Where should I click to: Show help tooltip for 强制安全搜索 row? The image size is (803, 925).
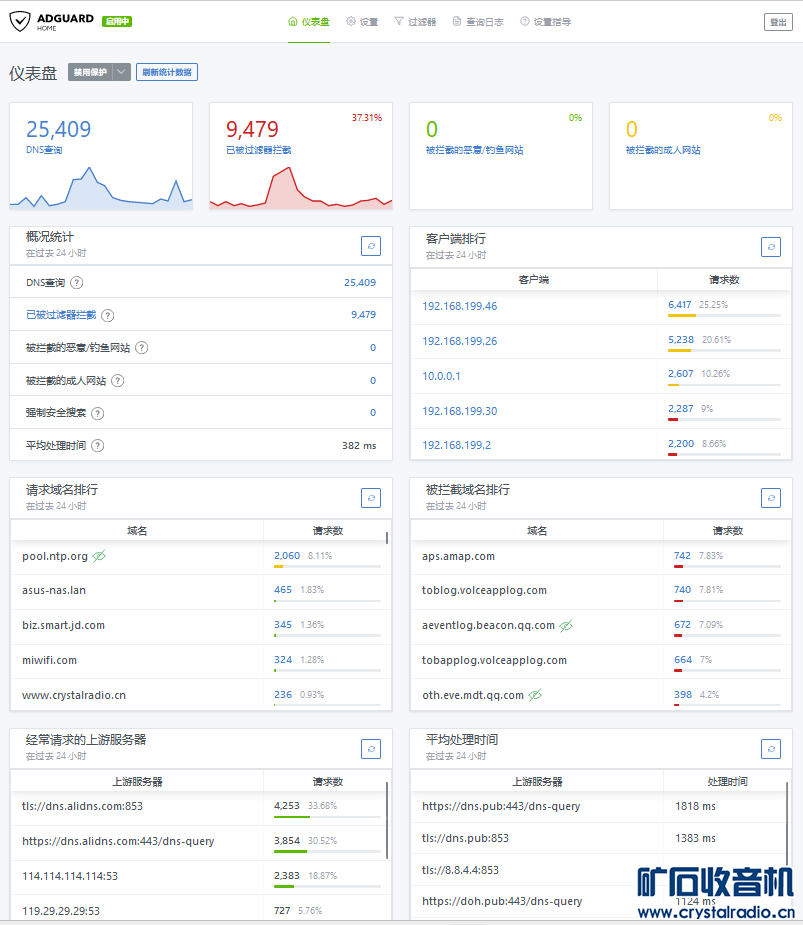coord(98,413)
